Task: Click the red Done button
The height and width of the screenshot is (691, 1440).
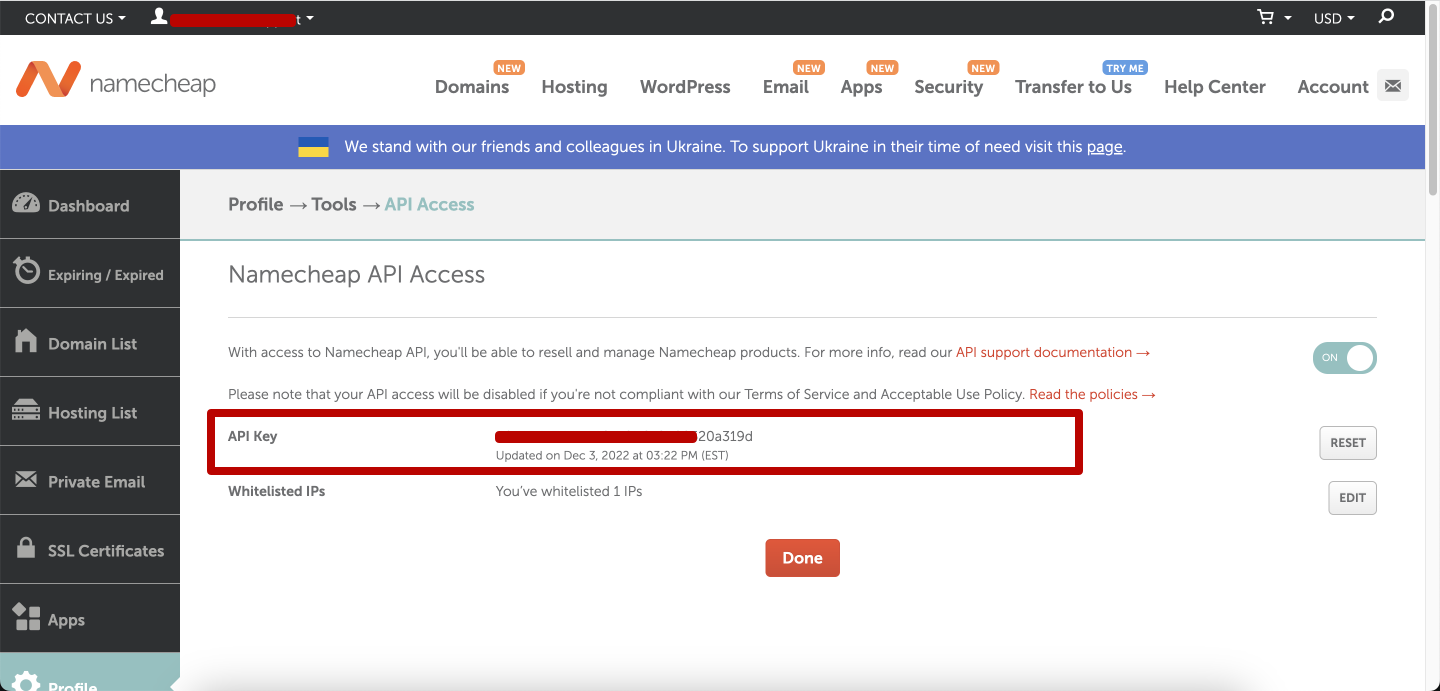Action: [802, 558]
